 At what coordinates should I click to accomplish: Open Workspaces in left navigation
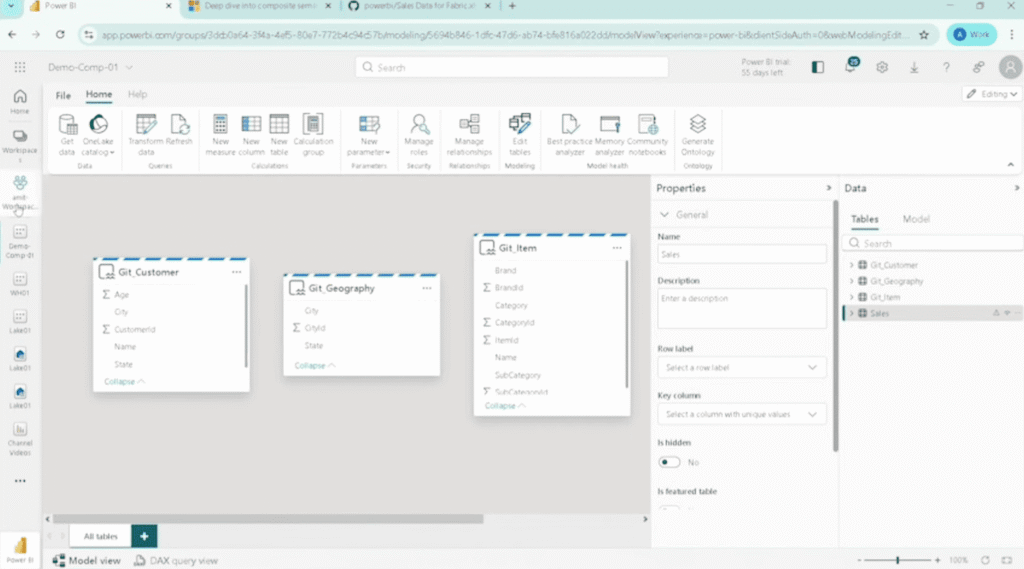(20, 145)
